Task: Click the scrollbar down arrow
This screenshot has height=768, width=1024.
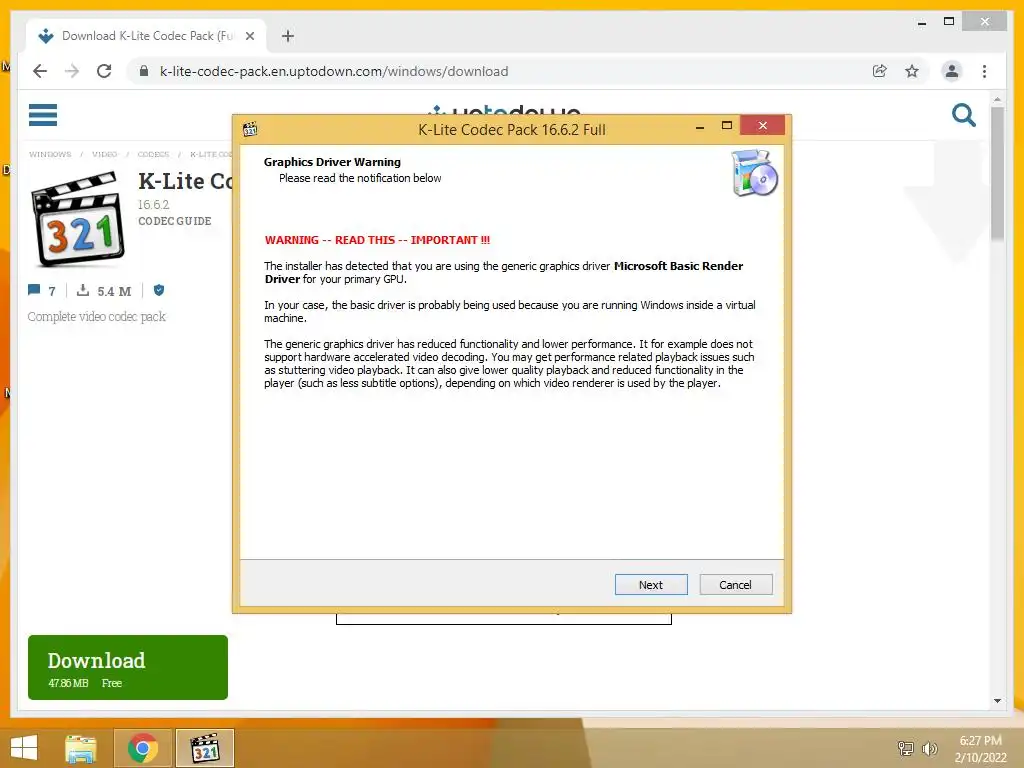Action: click(x=997, y=701)
